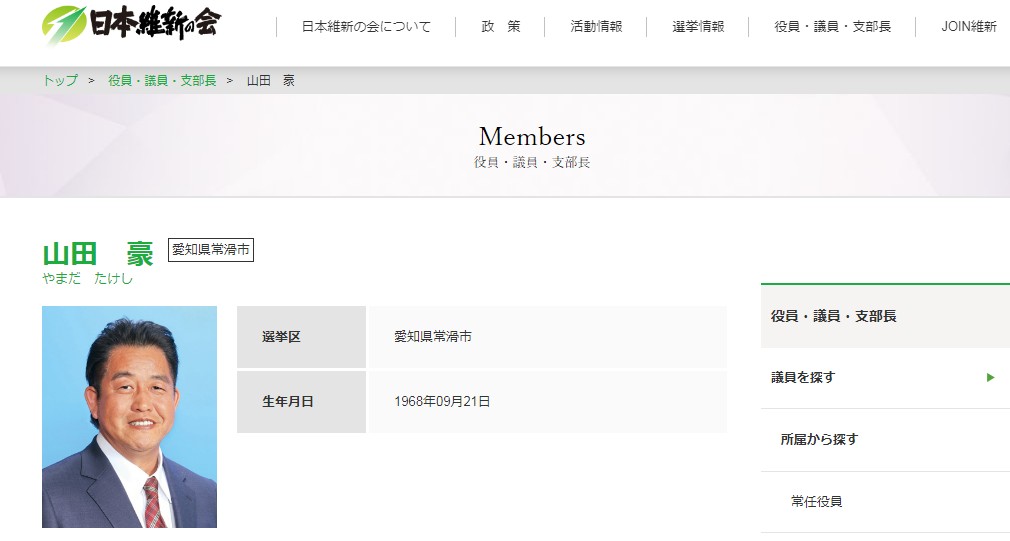Open the JOIN維新 menu item

969,26
